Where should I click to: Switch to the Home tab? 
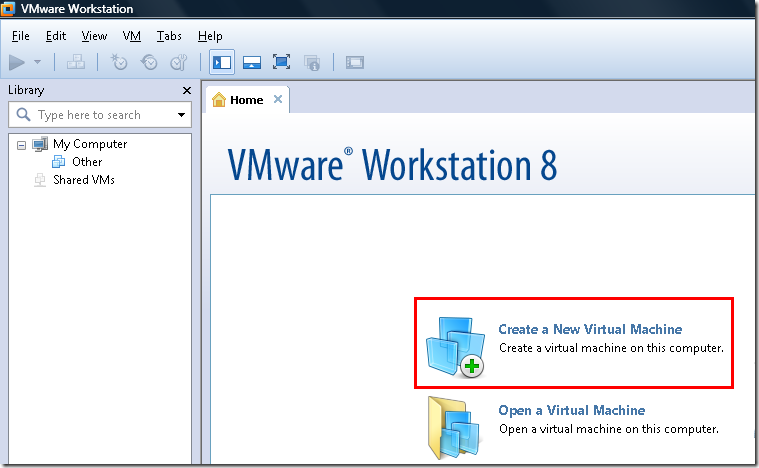tap(247, 100)
